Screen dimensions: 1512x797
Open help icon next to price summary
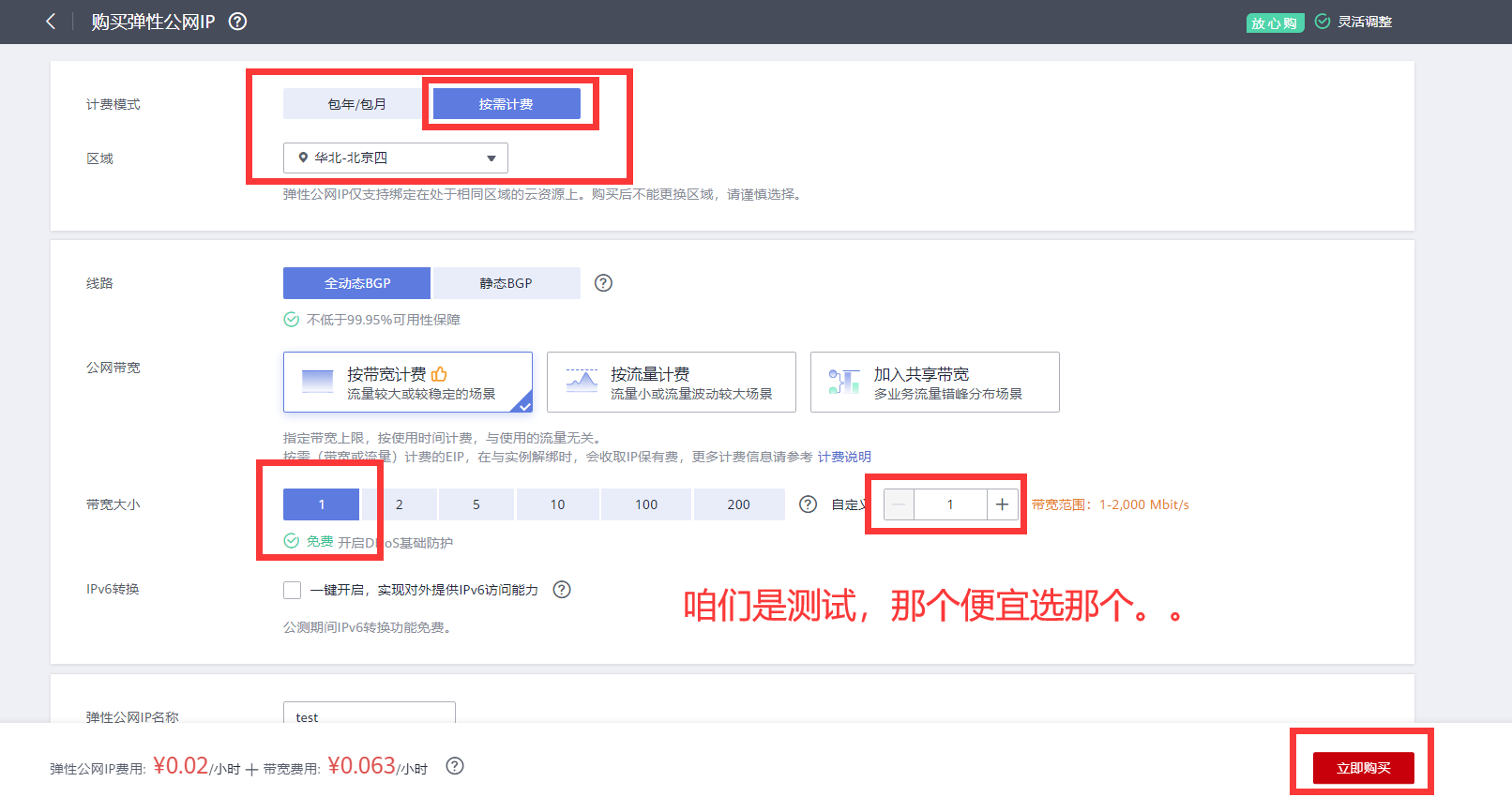(455, 766)
